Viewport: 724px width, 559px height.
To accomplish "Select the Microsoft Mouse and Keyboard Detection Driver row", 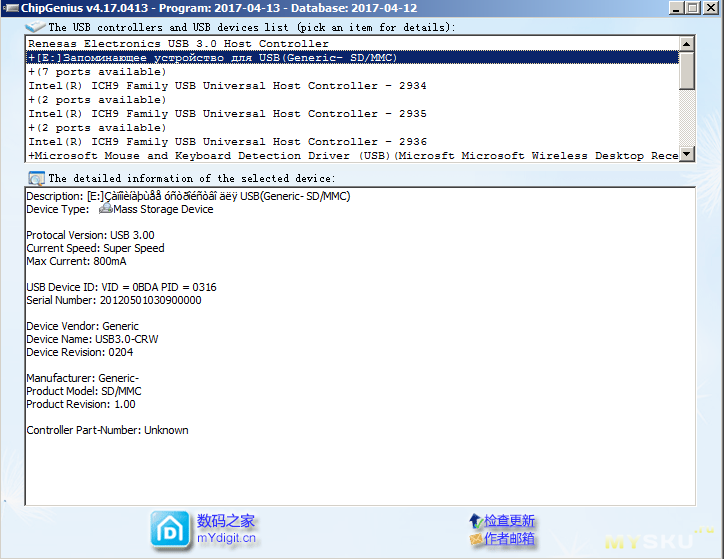I will 352,156.
